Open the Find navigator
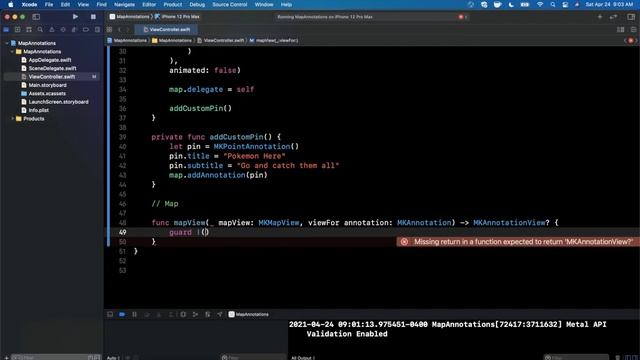The image size is (640, 360). [x=40, y=29]
